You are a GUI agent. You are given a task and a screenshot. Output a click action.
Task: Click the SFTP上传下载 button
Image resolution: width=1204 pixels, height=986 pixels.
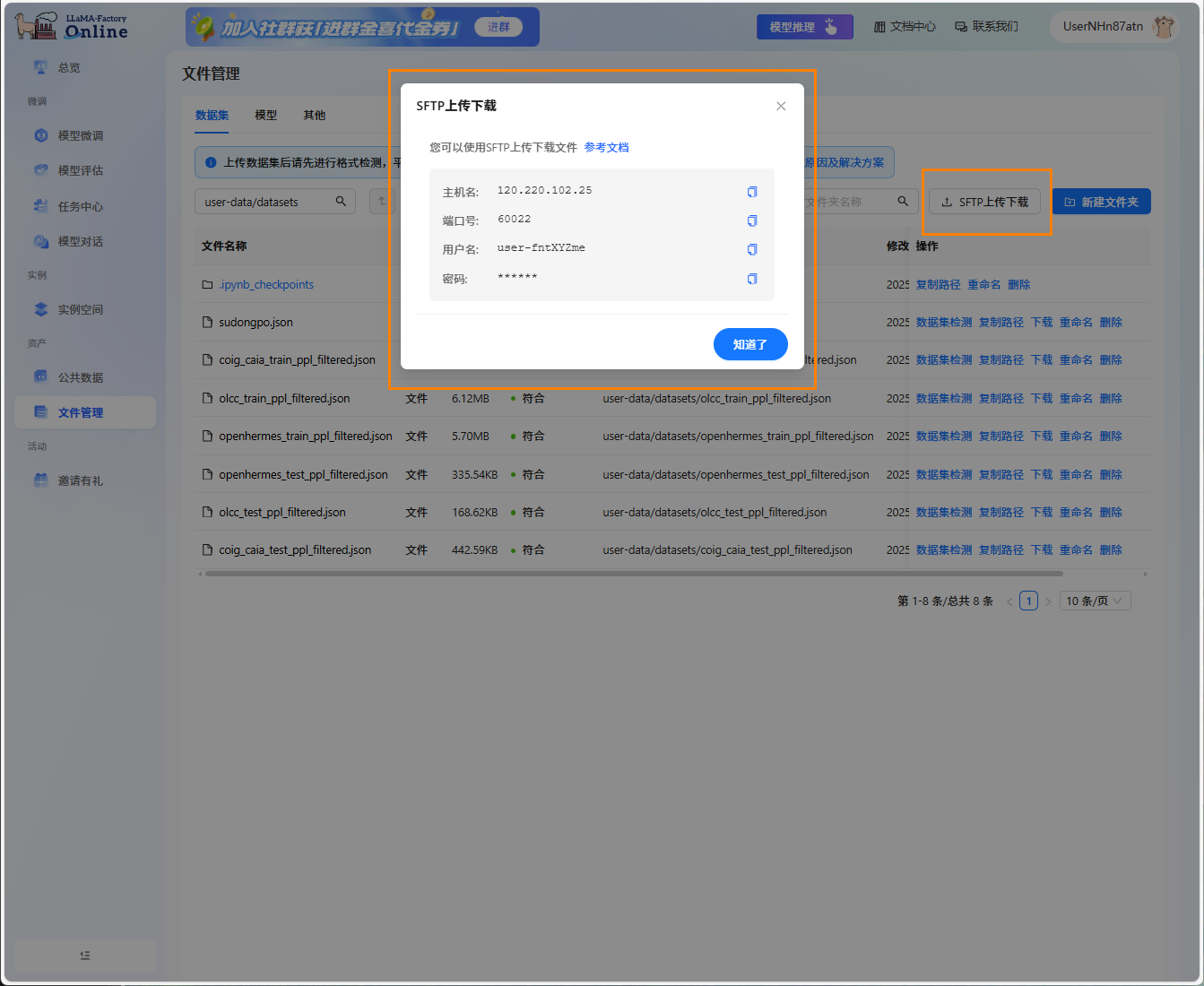[984, 203]
